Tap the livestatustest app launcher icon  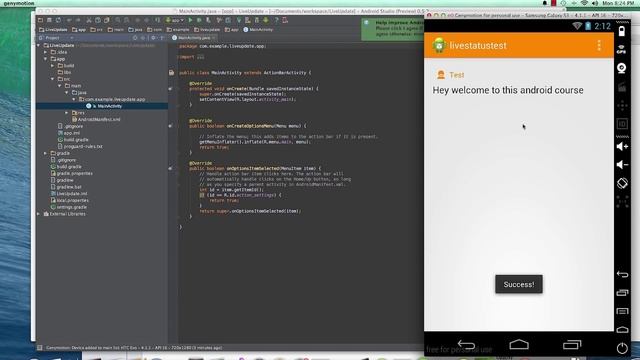click(x=439, y=45)
